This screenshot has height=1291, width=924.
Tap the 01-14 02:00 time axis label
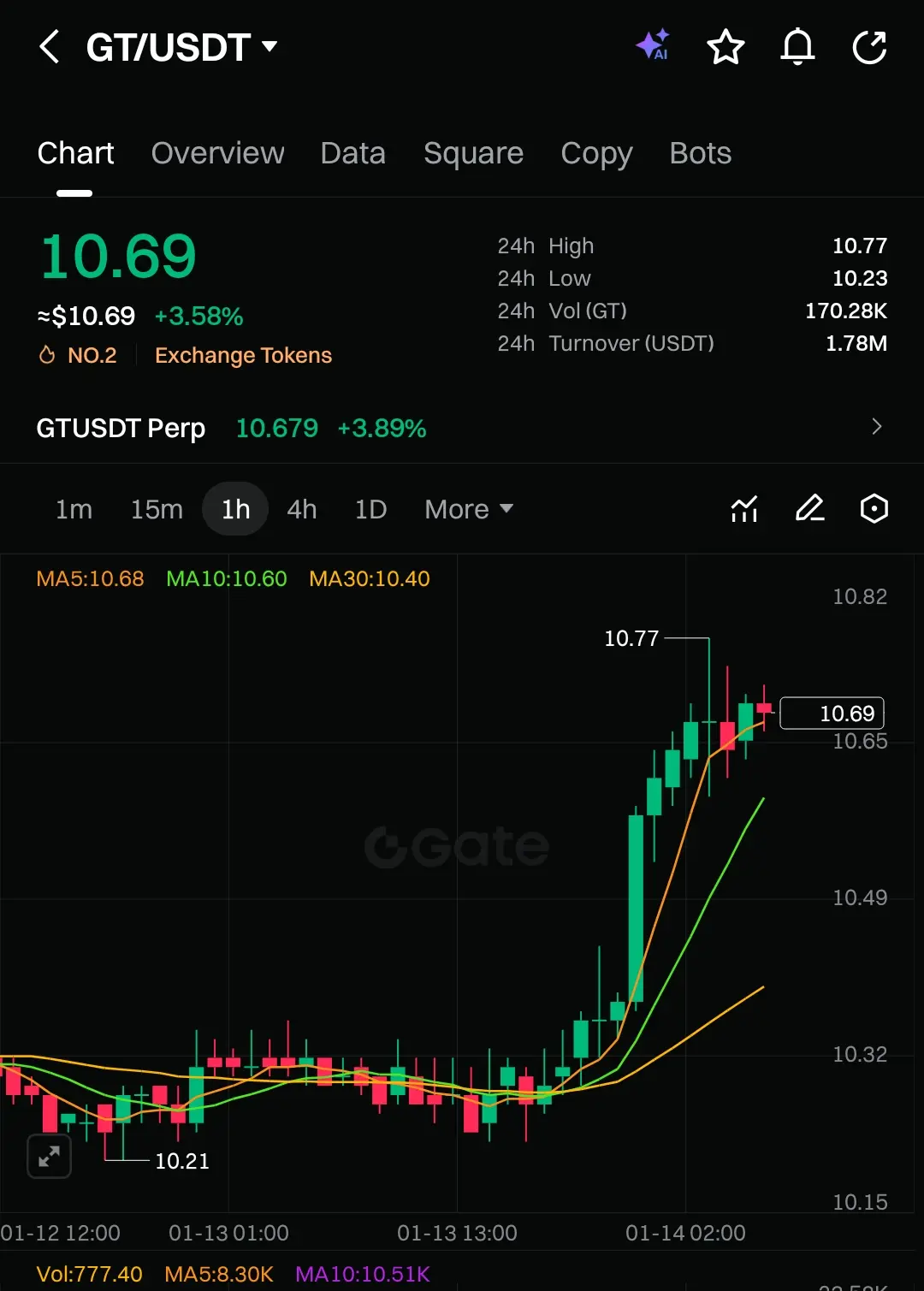click(685, 1233)
